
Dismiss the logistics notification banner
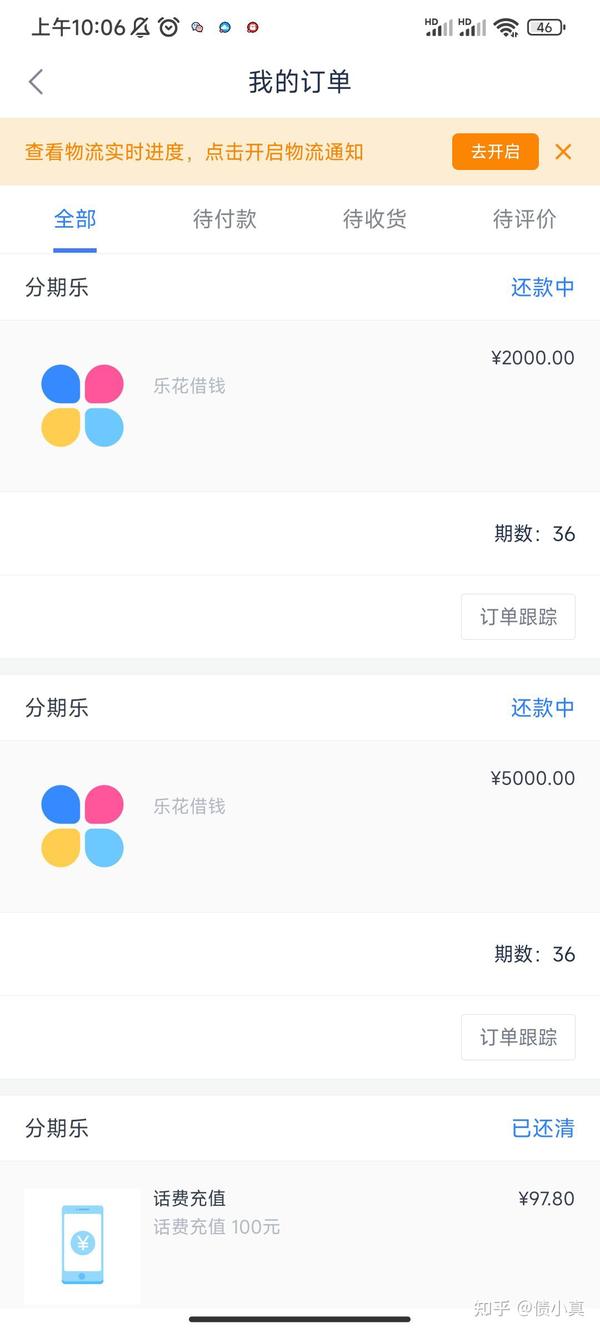563,152
